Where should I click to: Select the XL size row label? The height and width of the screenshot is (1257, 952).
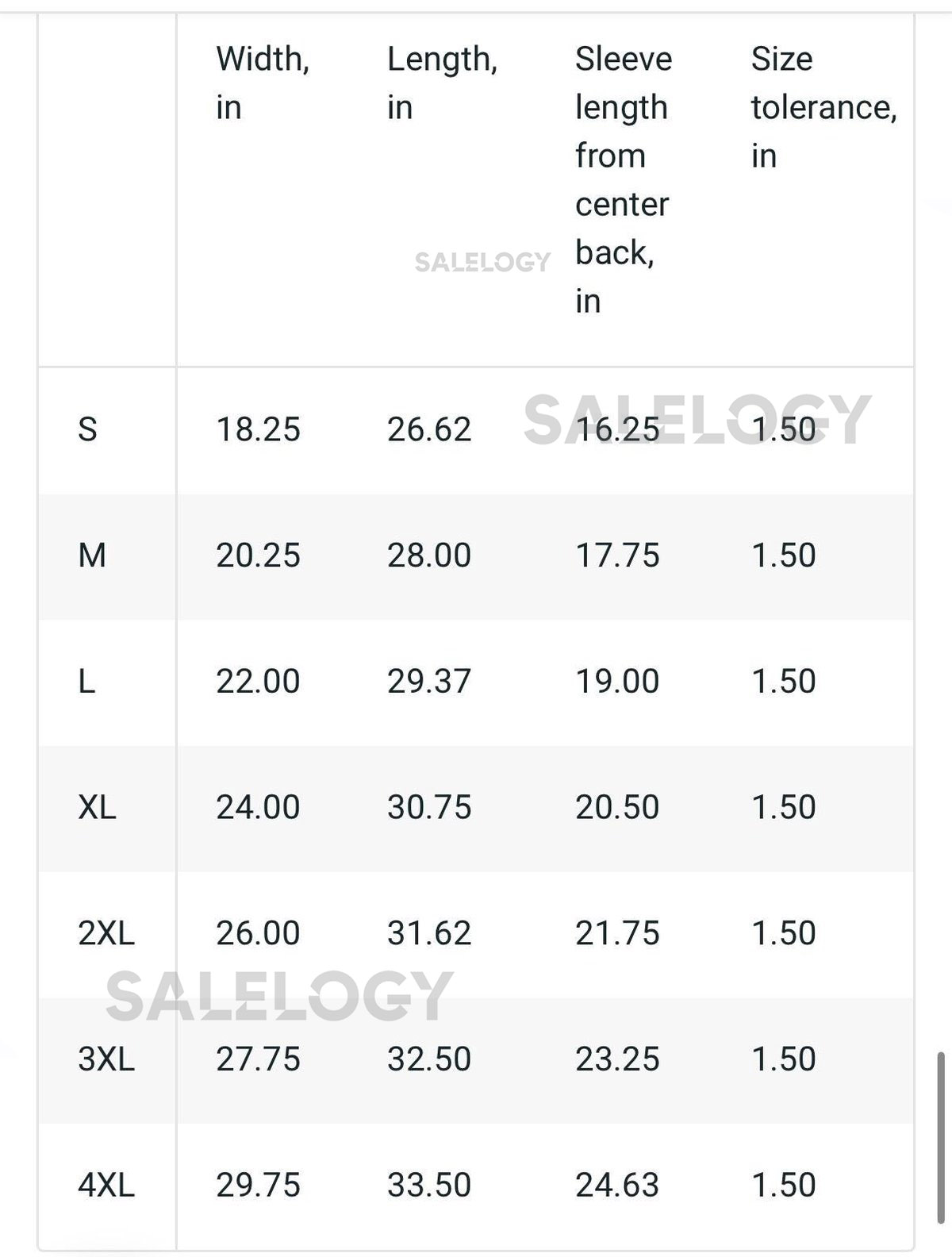97,807
